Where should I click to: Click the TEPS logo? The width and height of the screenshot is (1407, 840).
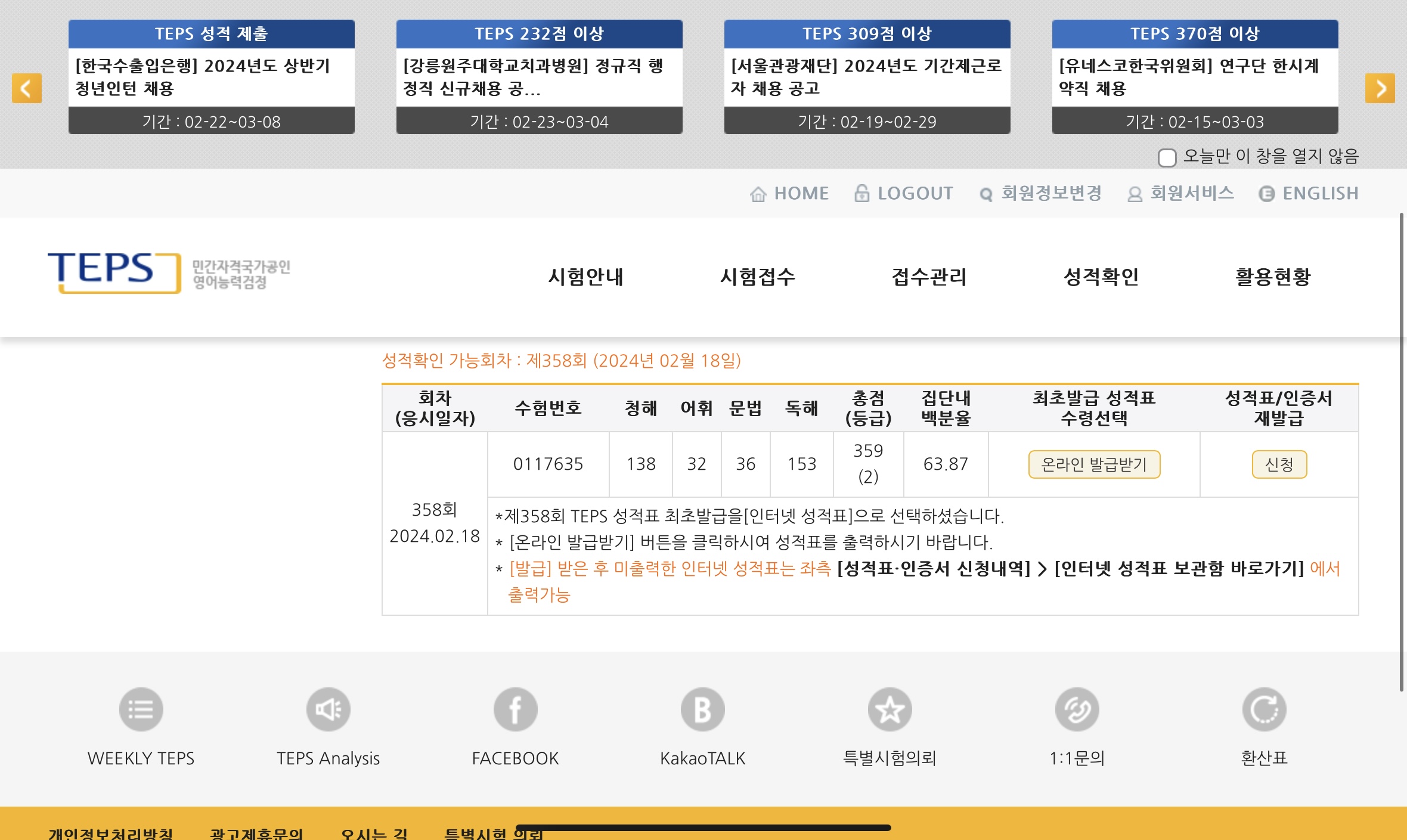pyautogui.click(x=113, y=272)
